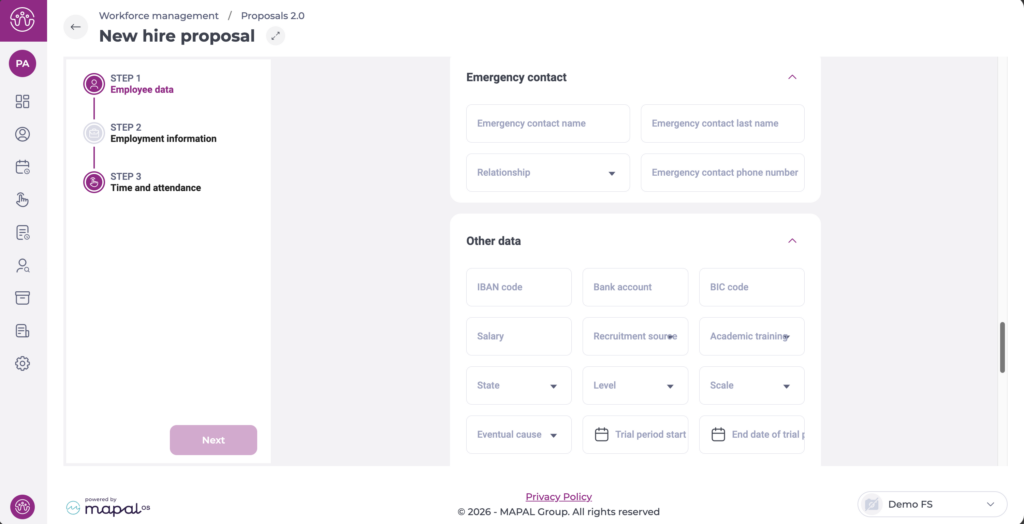Click the calendar icon for Trial period start

602,435
